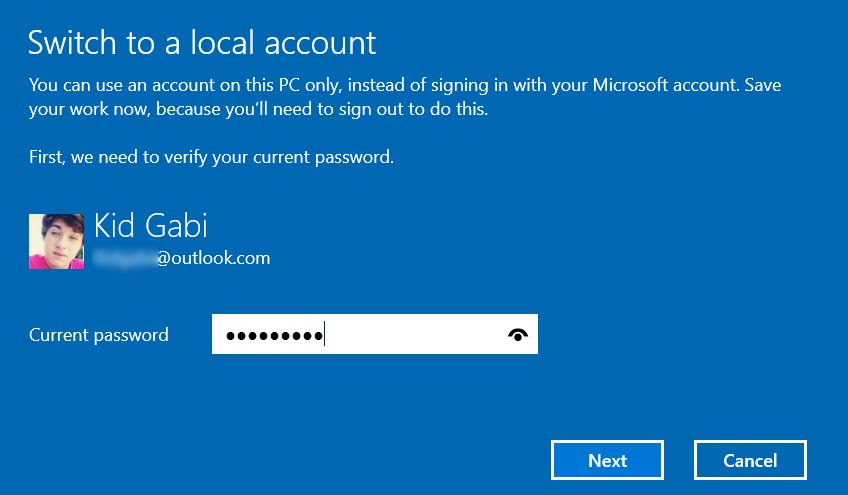848x495 pixels.
Task: Place cursor at the password text caret
Action: click(x=324, y=333)
